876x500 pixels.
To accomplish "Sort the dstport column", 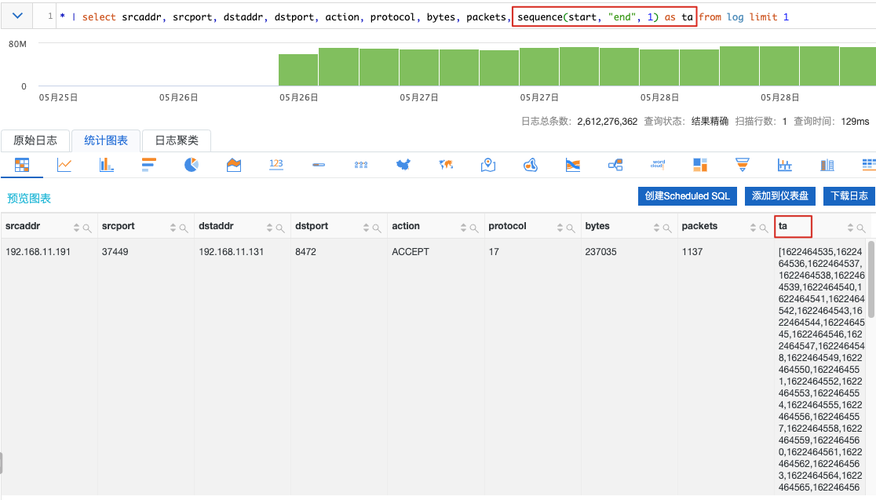I will coord(366,228).
